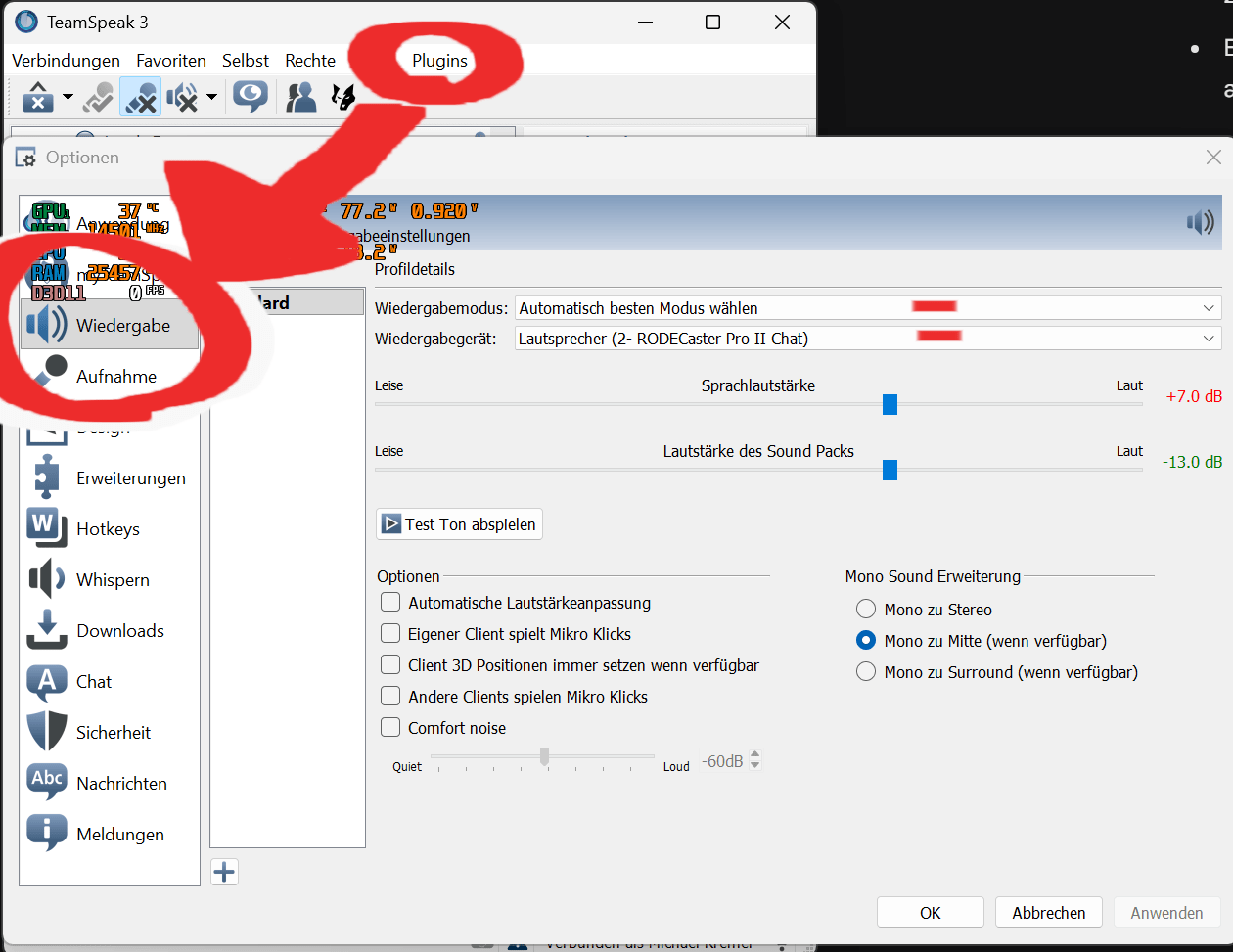Select the Chat category label
This screenshot has height=952, width=1233.
pyautogui.click(x=94, y=682)
